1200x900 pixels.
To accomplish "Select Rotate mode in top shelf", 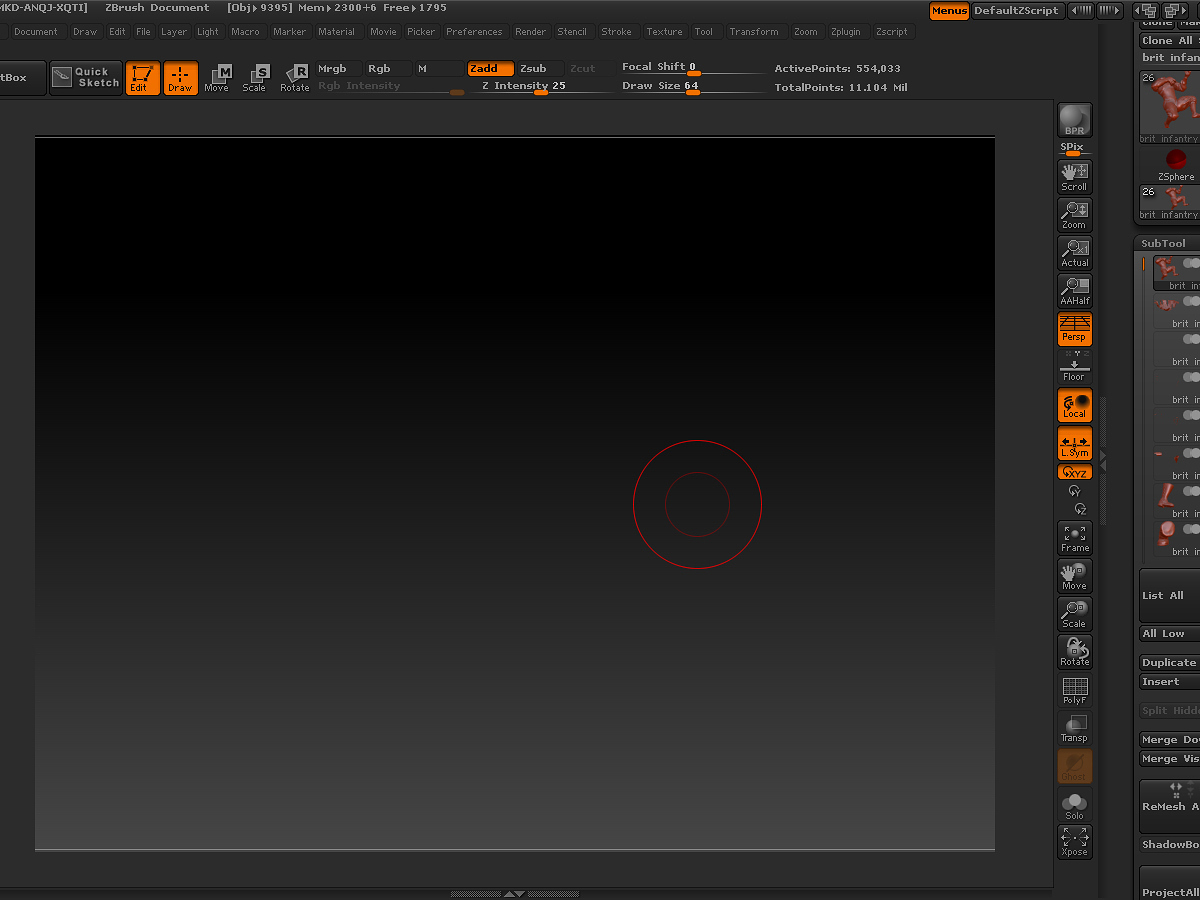I will pos(295,78).
